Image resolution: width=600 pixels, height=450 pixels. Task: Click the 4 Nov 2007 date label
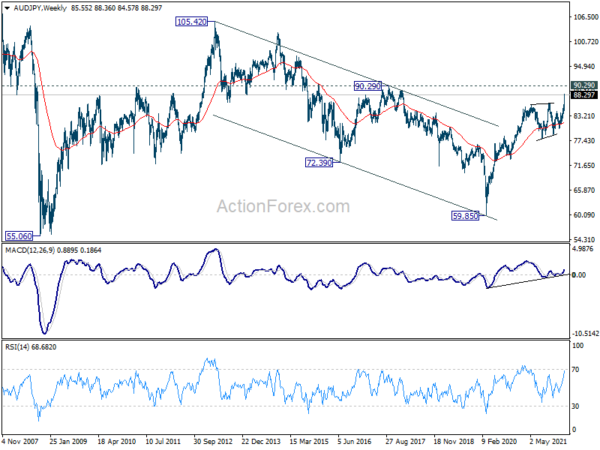tap(21, 441)
